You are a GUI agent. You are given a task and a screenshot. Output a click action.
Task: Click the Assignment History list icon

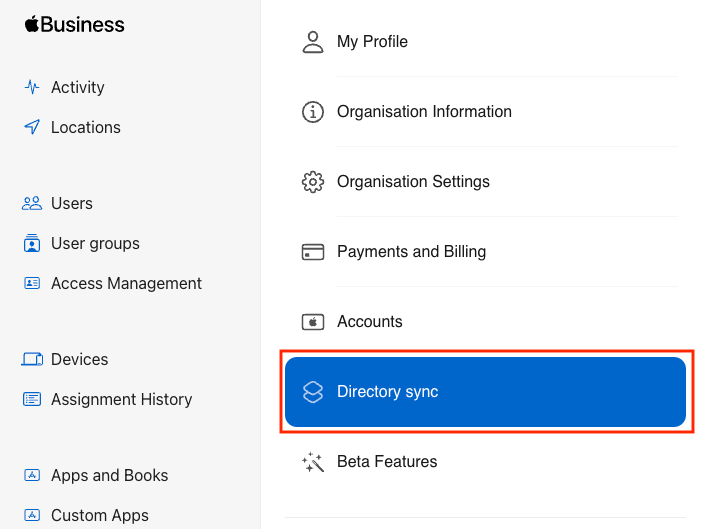click(32, 399)
